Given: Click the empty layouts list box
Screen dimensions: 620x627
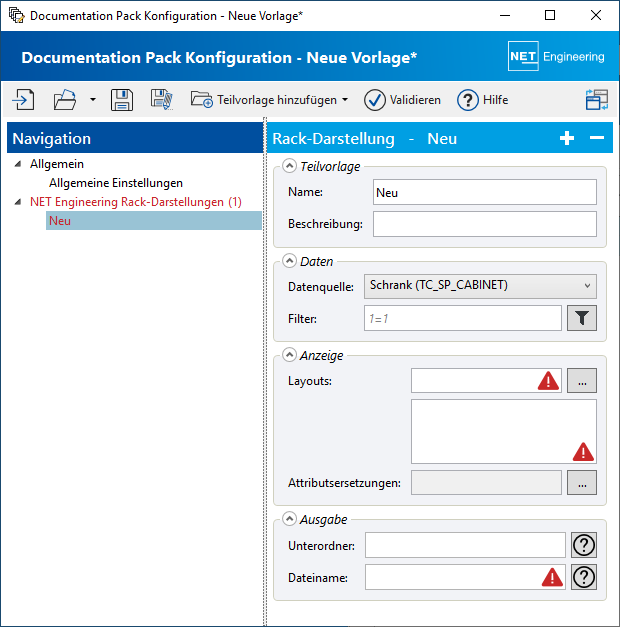Looking at the screenshot, I should [504, 431].
